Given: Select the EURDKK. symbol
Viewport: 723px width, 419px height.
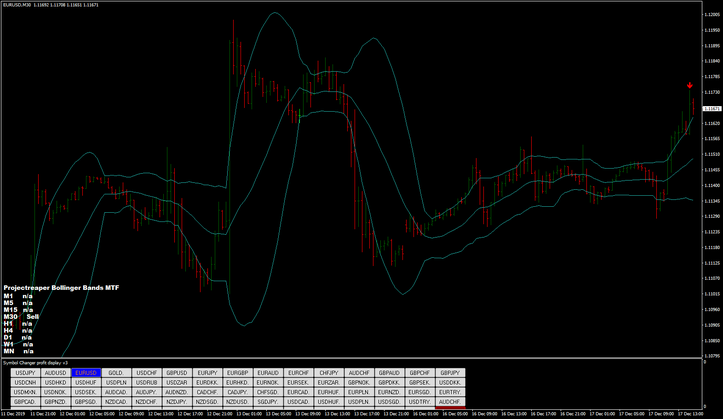Looking at the screenshot, I should [x=207, y=383].
